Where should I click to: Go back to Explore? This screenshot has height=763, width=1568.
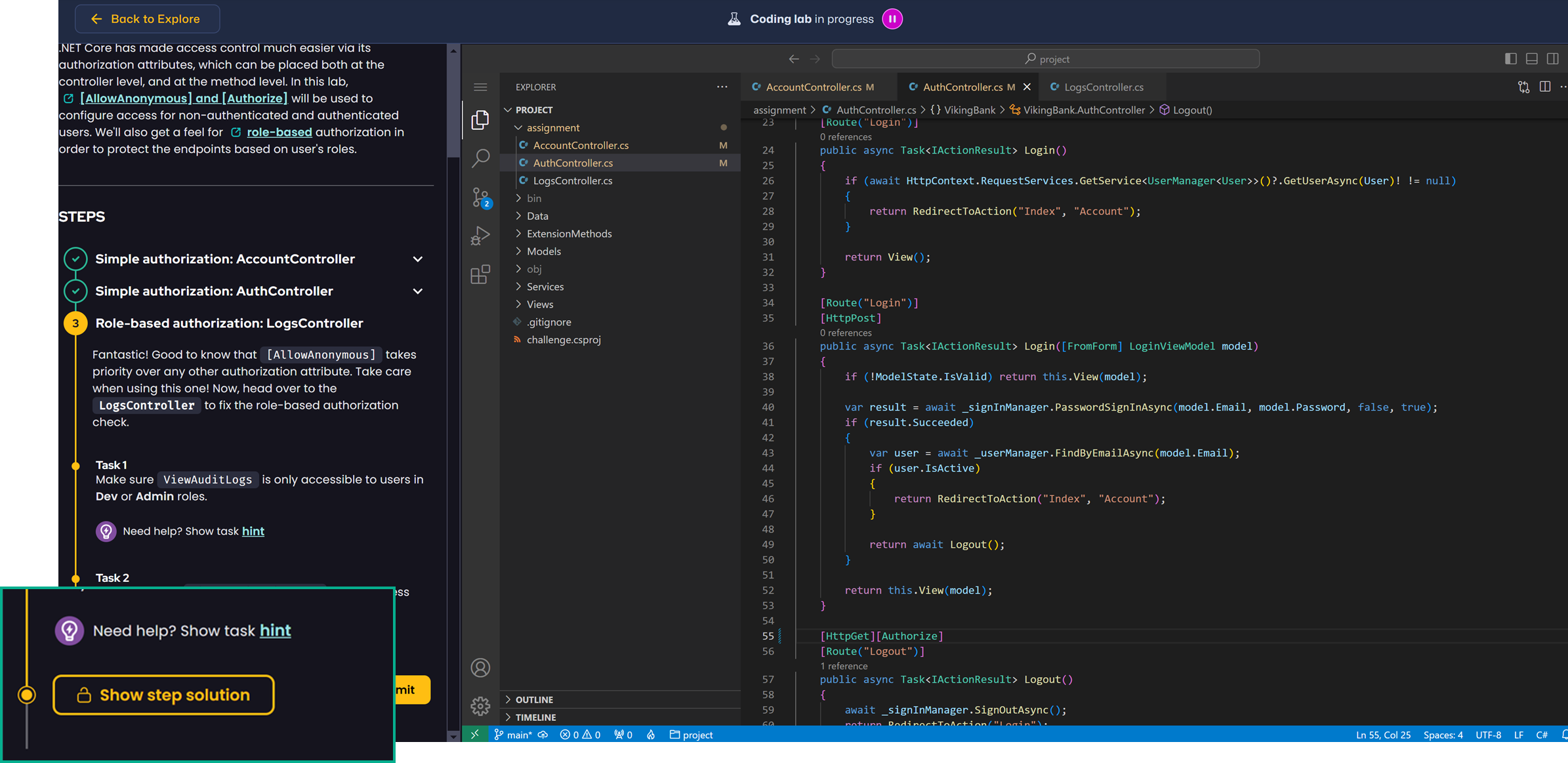point(147,19)
